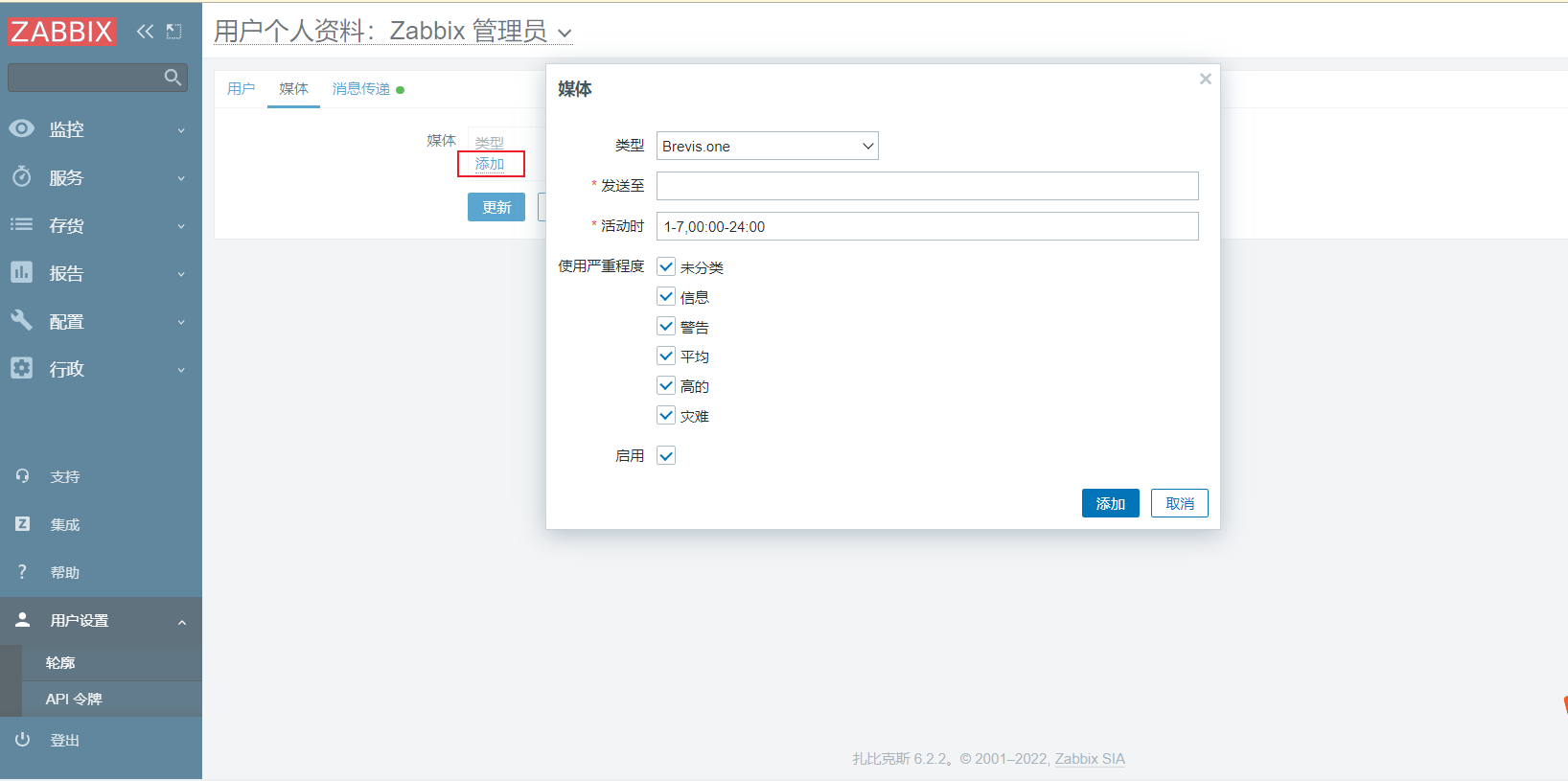This screenshot has width=1568, height=781.
Task: Click the 集成 label
Action: click(x=65, y=524)
